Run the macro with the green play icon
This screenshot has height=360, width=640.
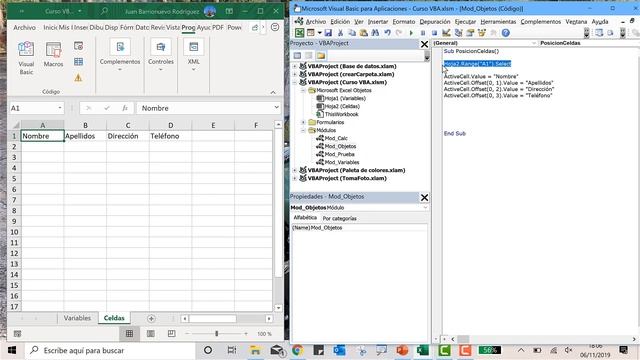411,33
